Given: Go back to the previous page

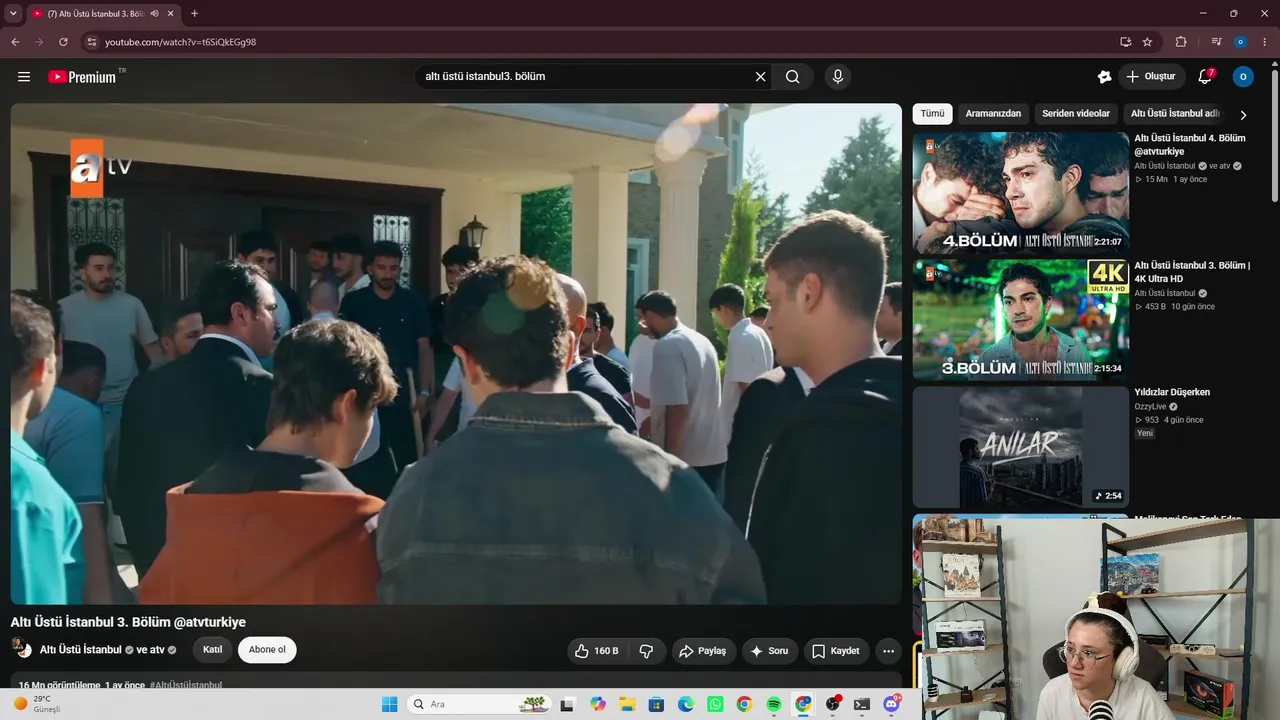Looking at the screenshot, I should click(x=15, y=42).
